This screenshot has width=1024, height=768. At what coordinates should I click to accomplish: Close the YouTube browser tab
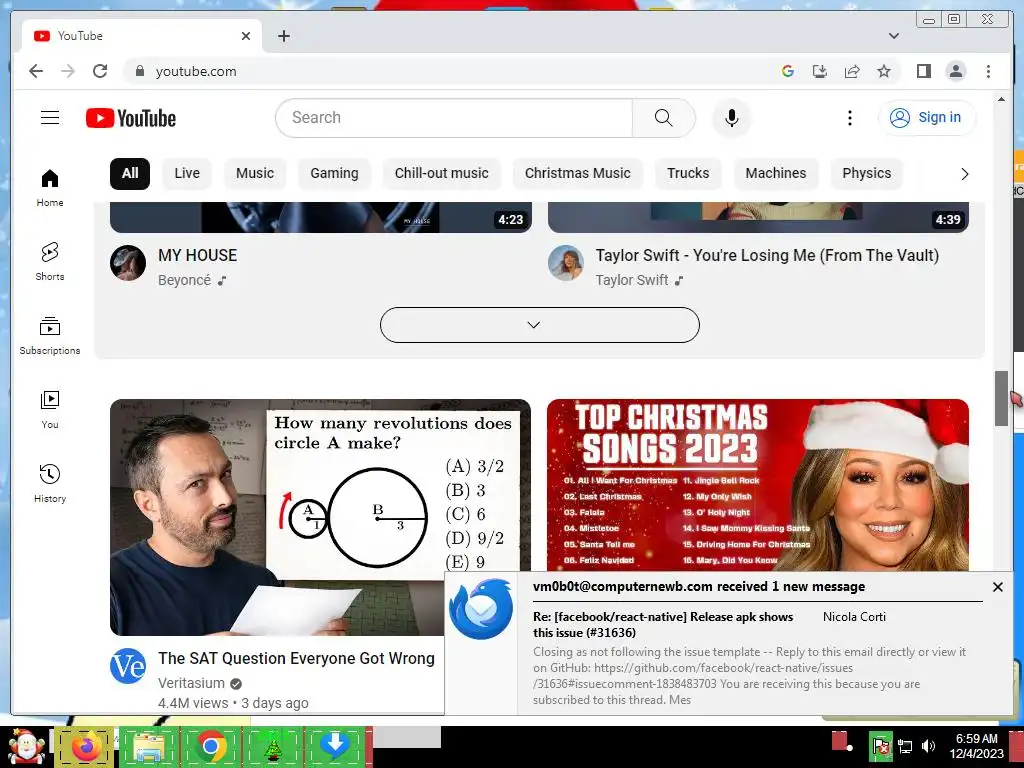[x=246, y=36]
